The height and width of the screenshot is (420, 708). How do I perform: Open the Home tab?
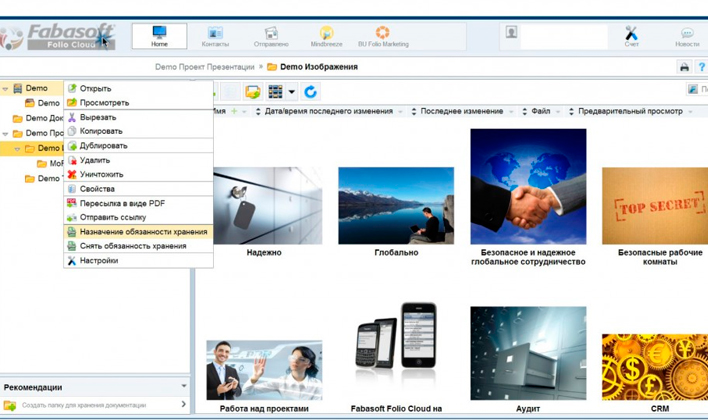(159, 36)
